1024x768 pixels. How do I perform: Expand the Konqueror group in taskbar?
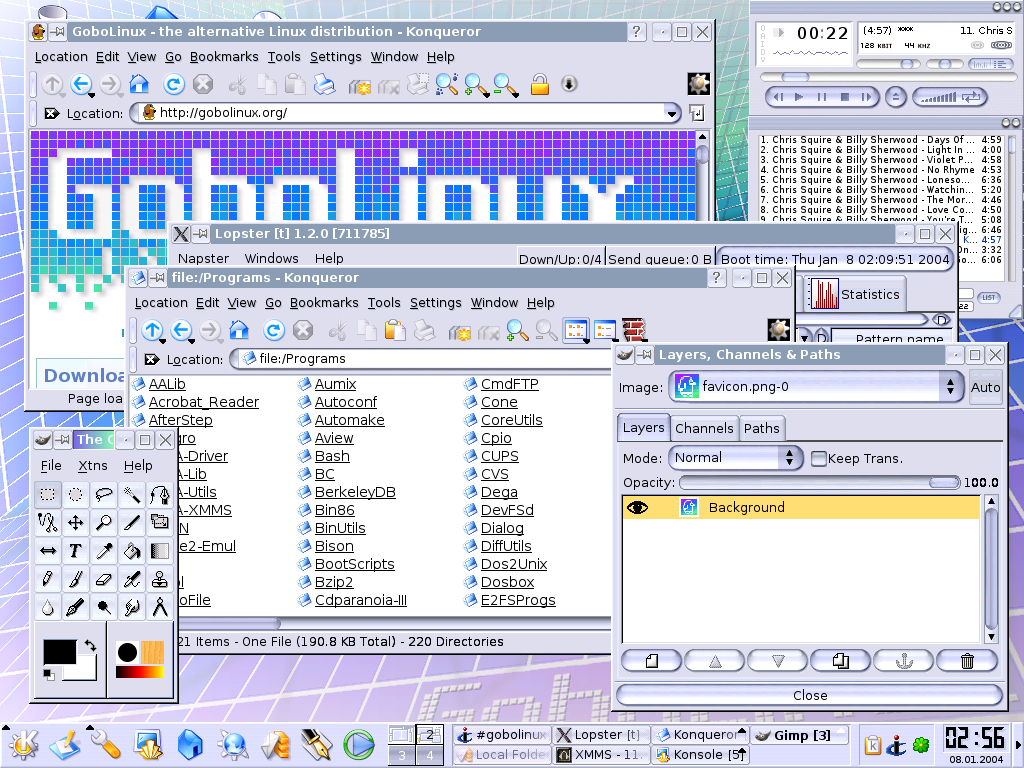[x=741, y=731]
